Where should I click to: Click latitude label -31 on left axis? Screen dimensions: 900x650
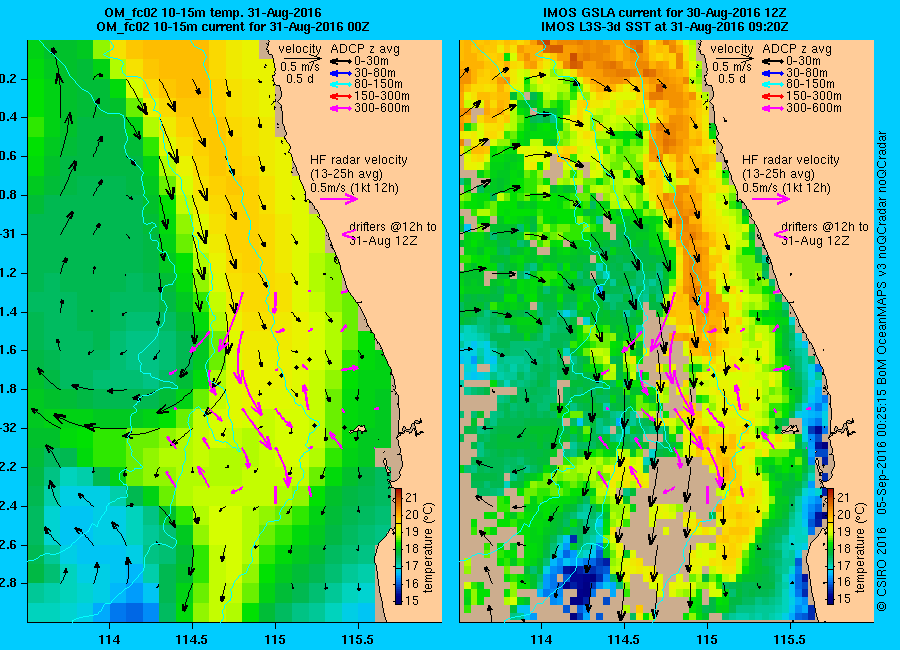pyautogui.click(x=9, y=234)
